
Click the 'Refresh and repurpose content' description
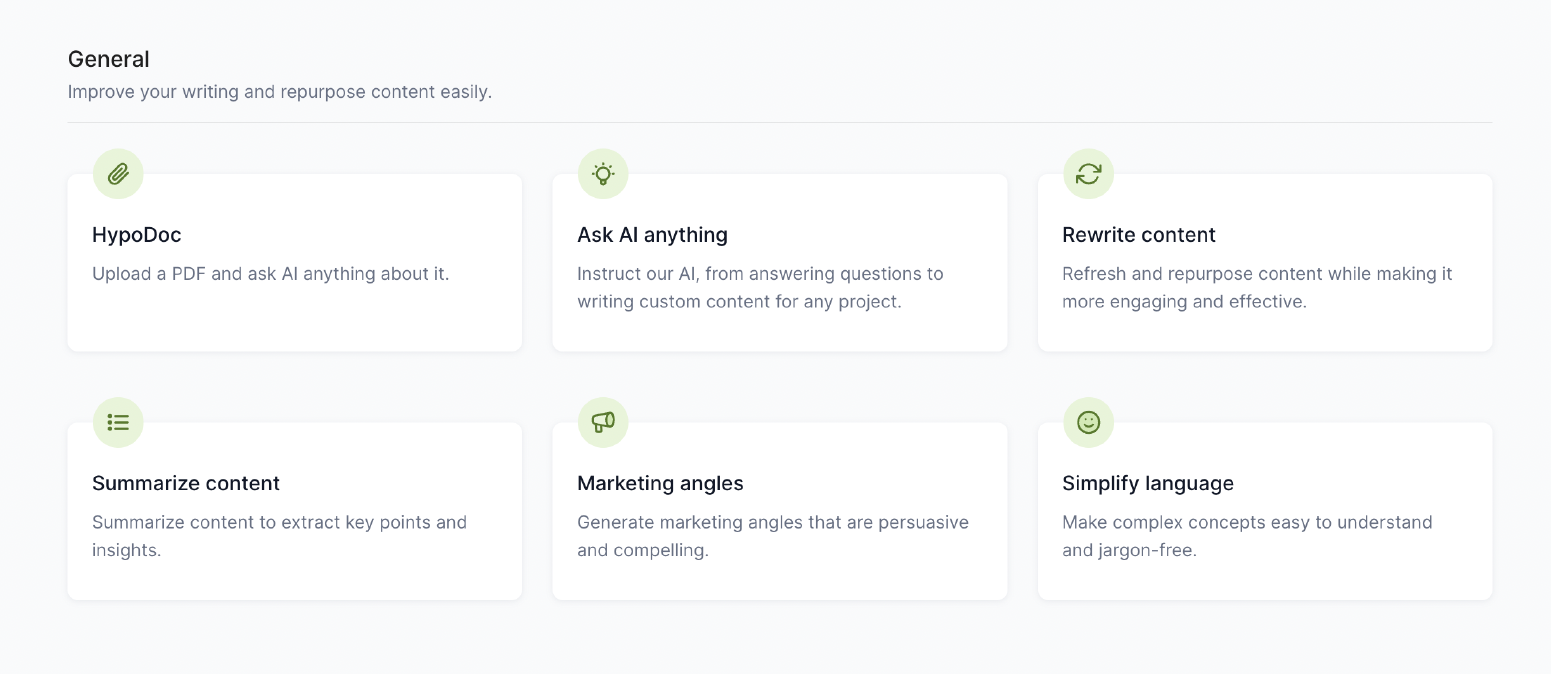pyautogui.click(x=1257, y=287)
